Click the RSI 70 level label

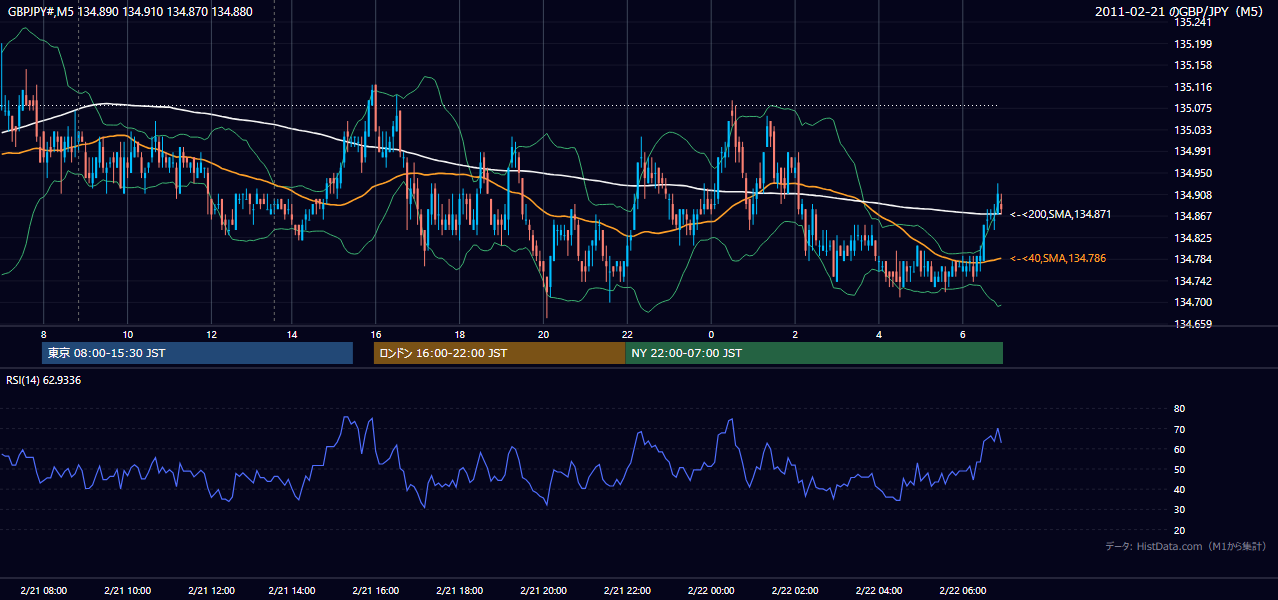[x=1179, y=429]
